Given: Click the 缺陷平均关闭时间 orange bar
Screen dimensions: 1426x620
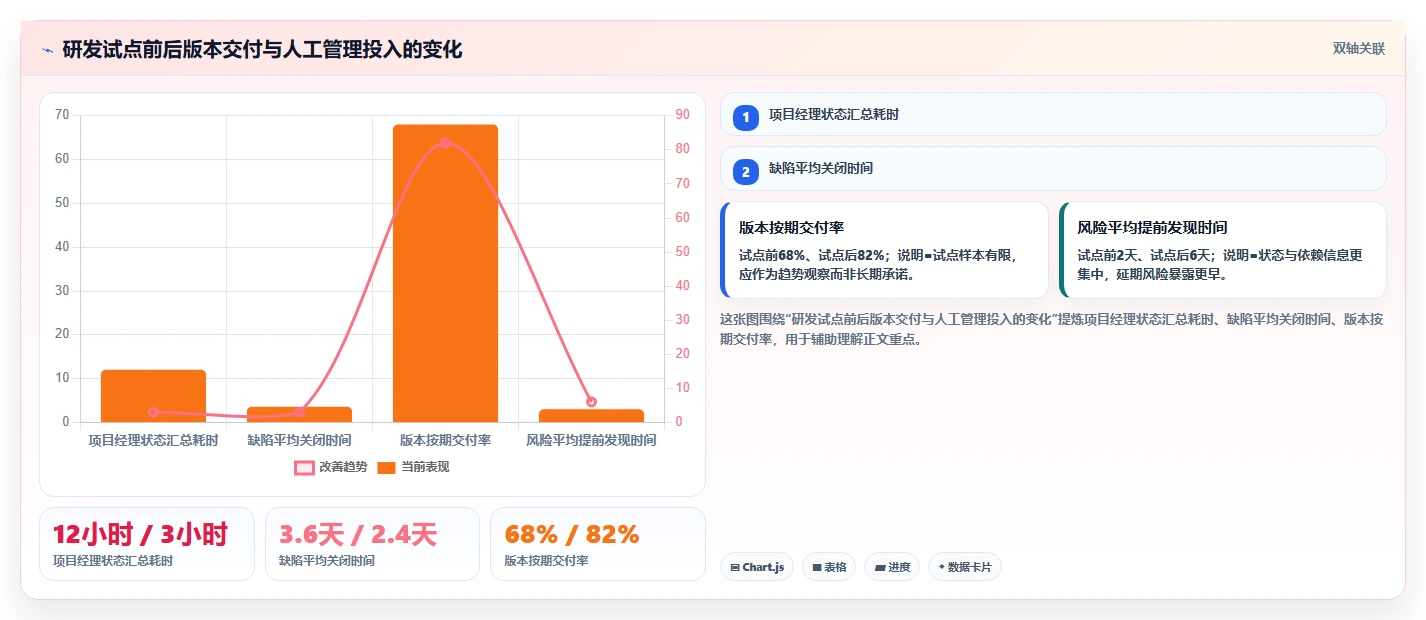Looking at the screenshot, I should [x=299, y=414].
